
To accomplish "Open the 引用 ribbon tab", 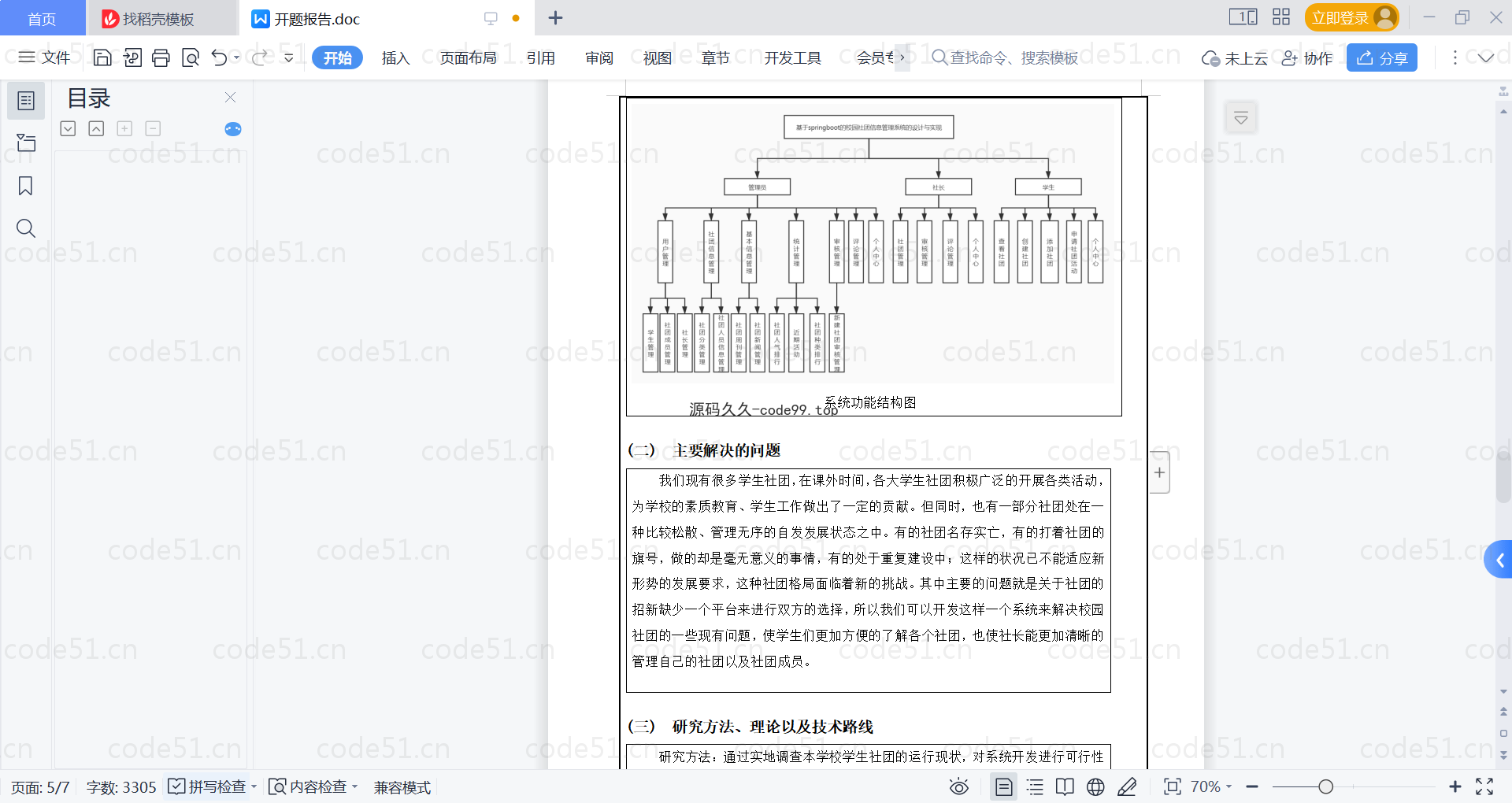I will (541, 57).
